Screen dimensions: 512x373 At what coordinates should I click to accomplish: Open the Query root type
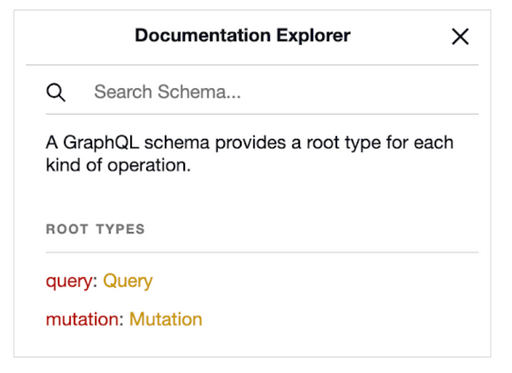click(x=128, y=281)
